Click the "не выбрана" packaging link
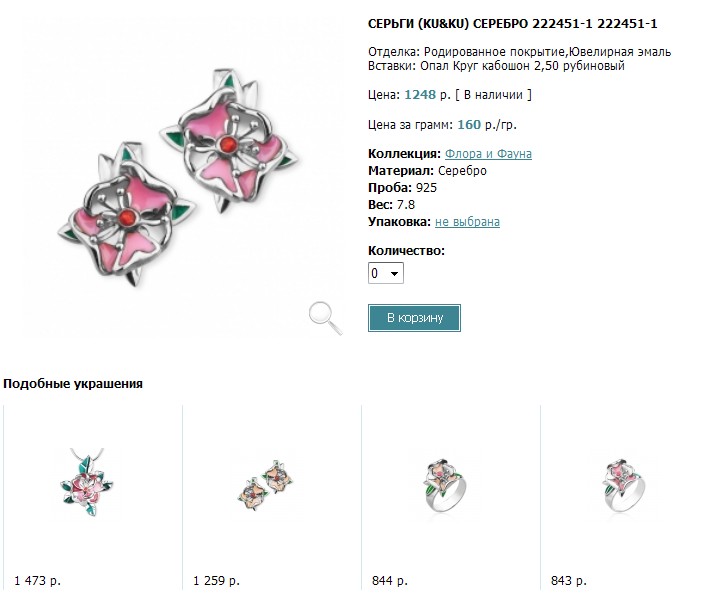The image size is (715, 607). (x=467, y=222)
